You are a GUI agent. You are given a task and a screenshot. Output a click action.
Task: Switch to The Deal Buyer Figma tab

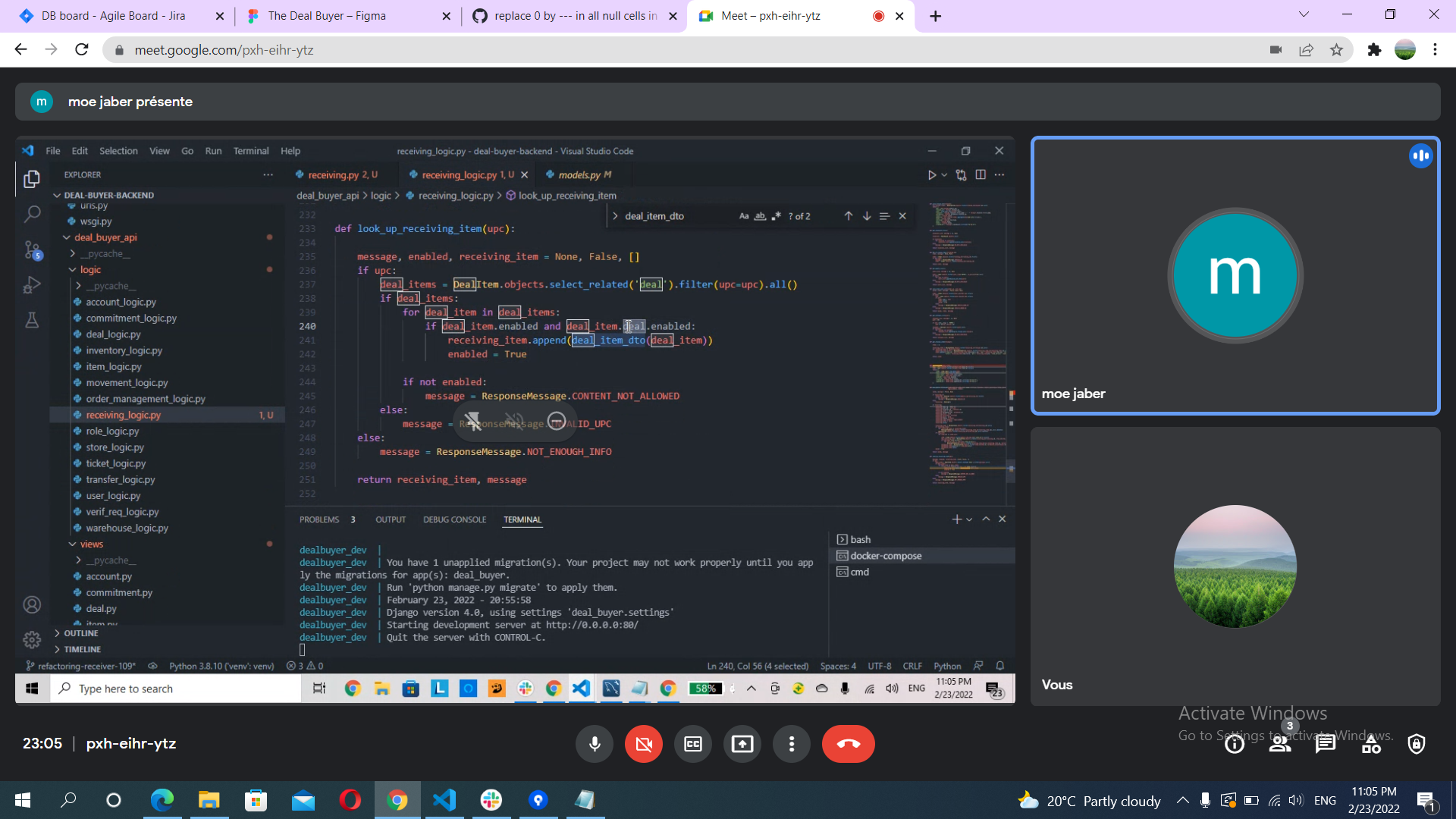point(327,16)
